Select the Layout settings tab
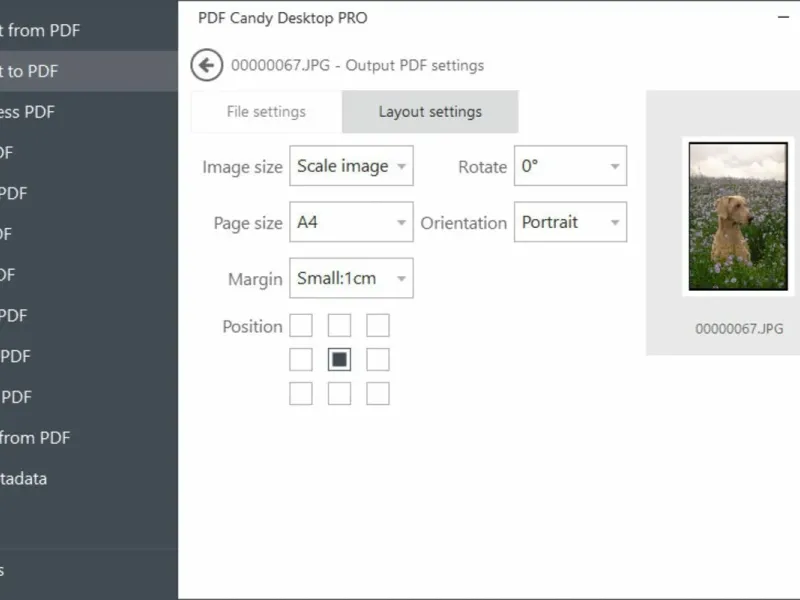The height and width of the screenshot is (600, 800). 430,112
